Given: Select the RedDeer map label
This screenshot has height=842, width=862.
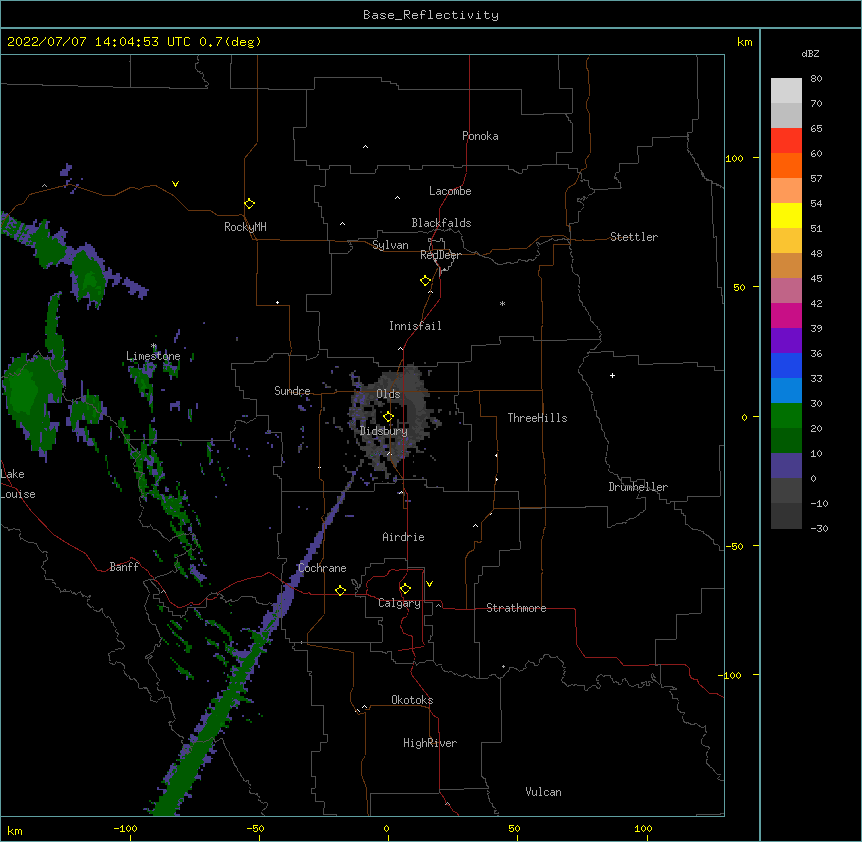Looking at the screenshot, I should pyautogui.click(x=440, y=255).
